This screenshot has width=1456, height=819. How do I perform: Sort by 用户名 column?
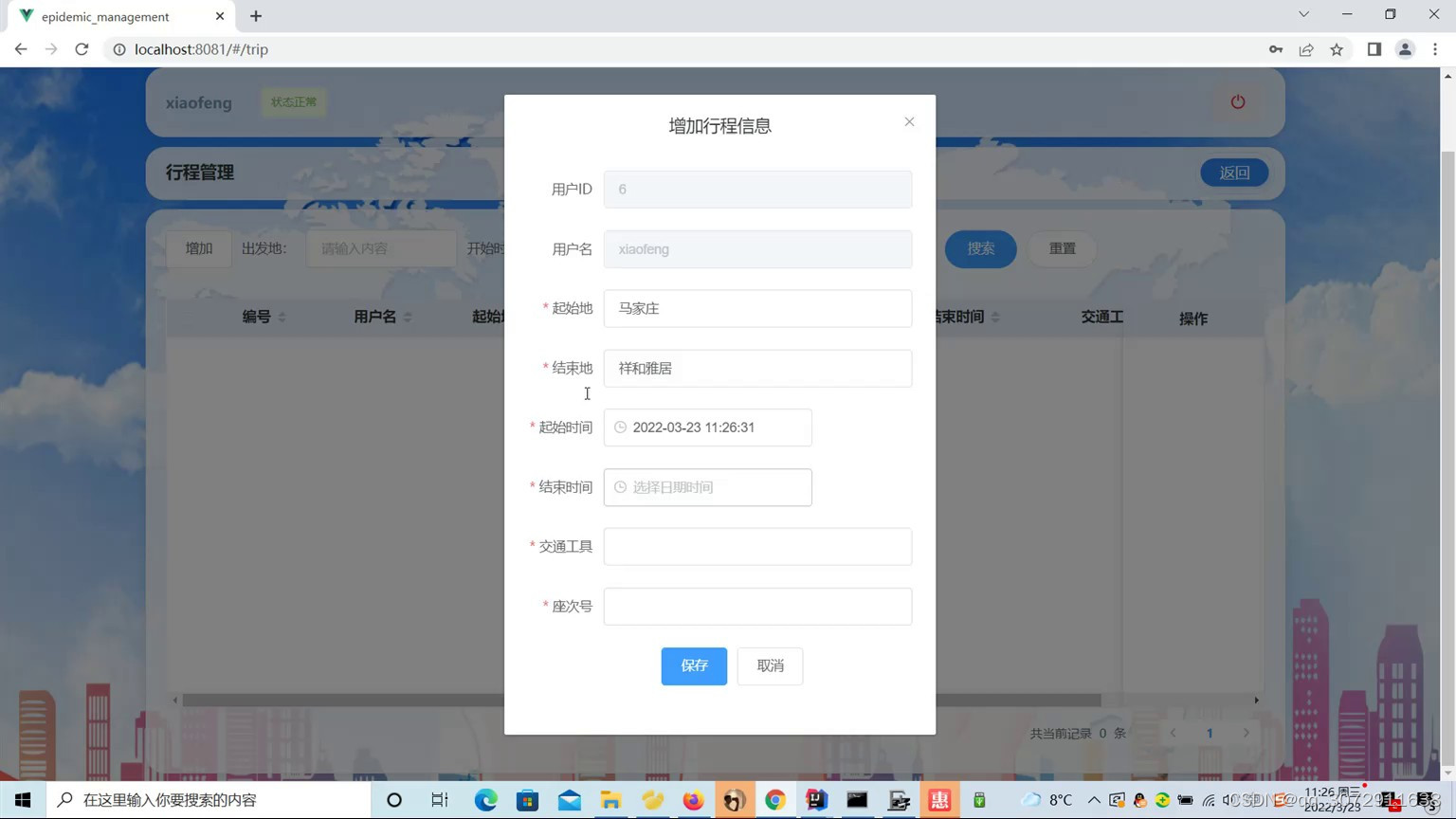click(408, 317)
